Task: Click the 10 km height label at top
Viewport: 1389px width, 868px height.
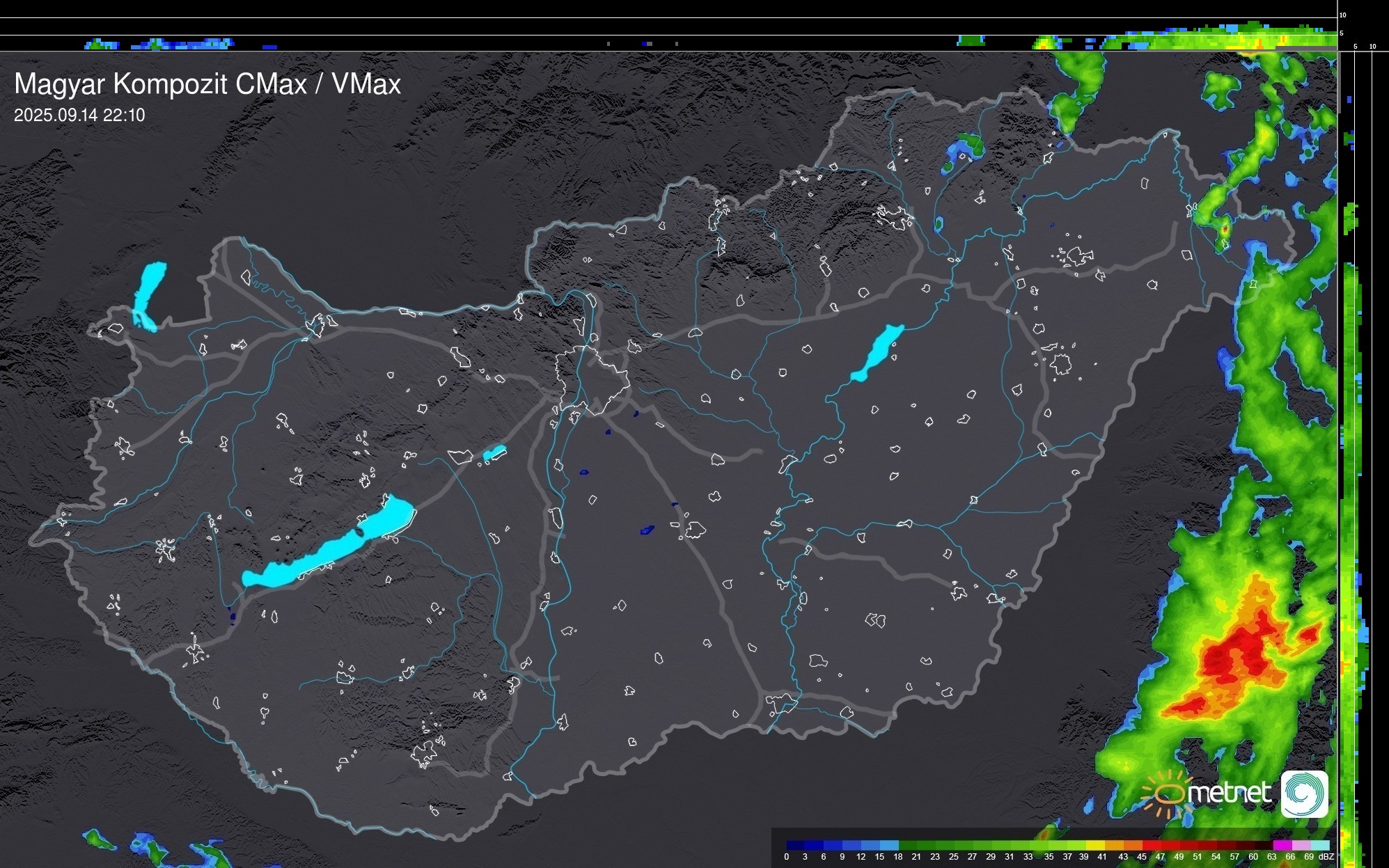Action: (x=1343, y=15)
